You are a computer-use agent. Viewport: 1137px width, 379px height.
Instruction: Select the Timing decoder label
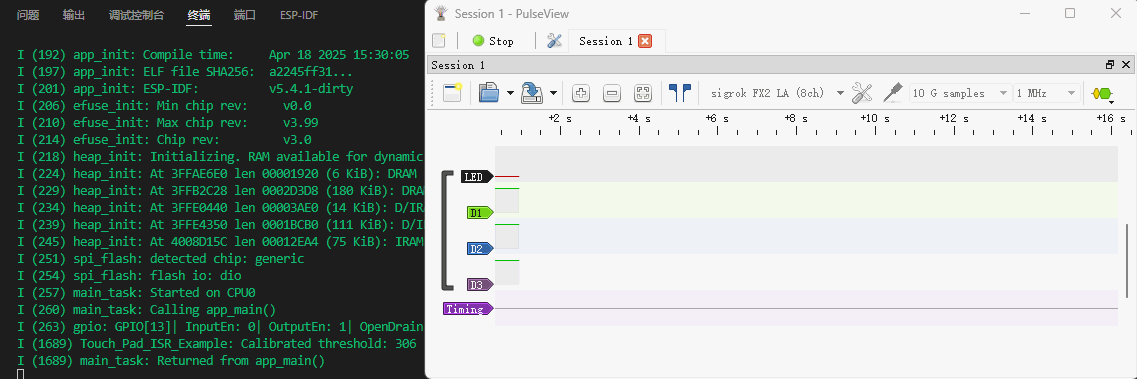(468, 309)
